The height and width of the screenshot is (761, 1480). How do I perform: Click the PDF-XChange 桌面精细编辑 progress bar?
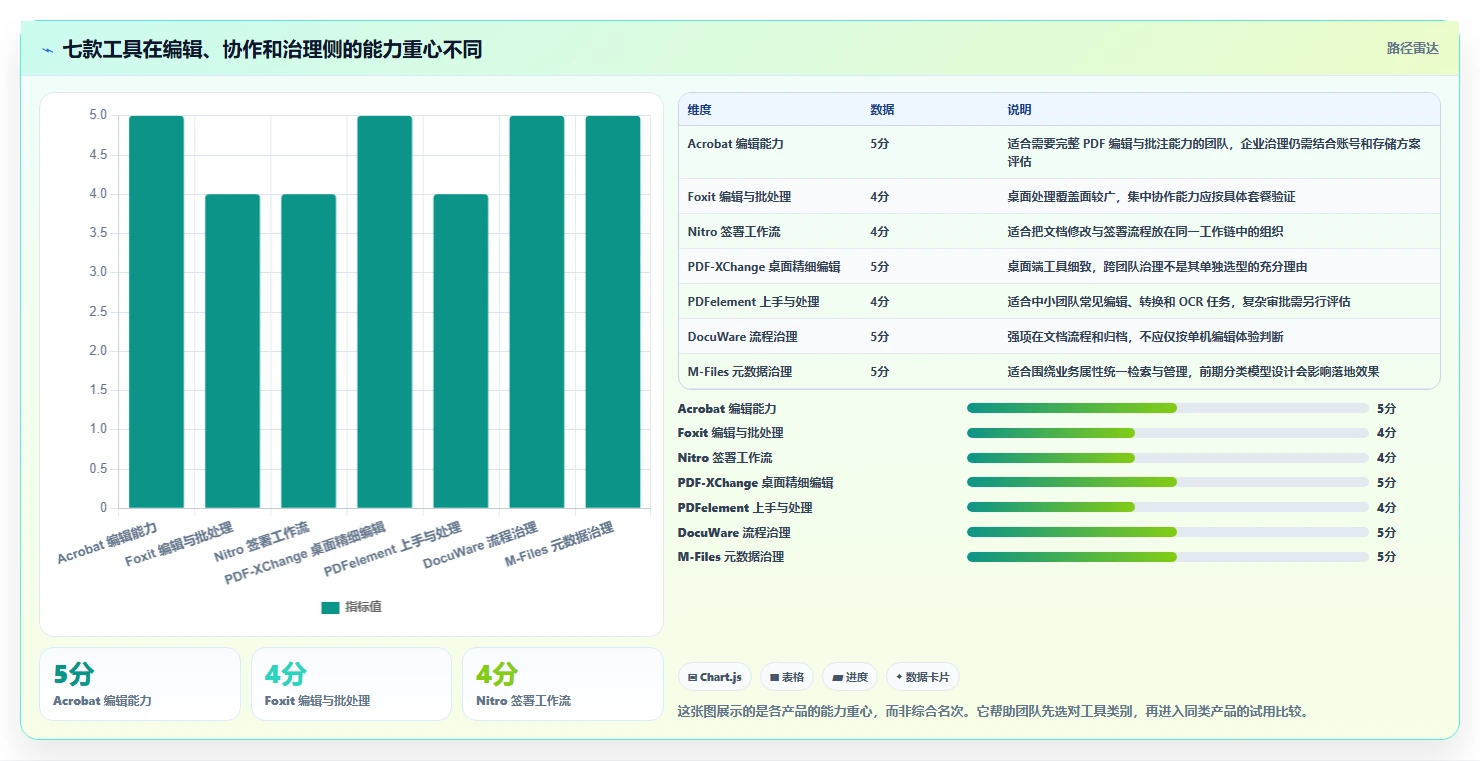(1167, 482)
